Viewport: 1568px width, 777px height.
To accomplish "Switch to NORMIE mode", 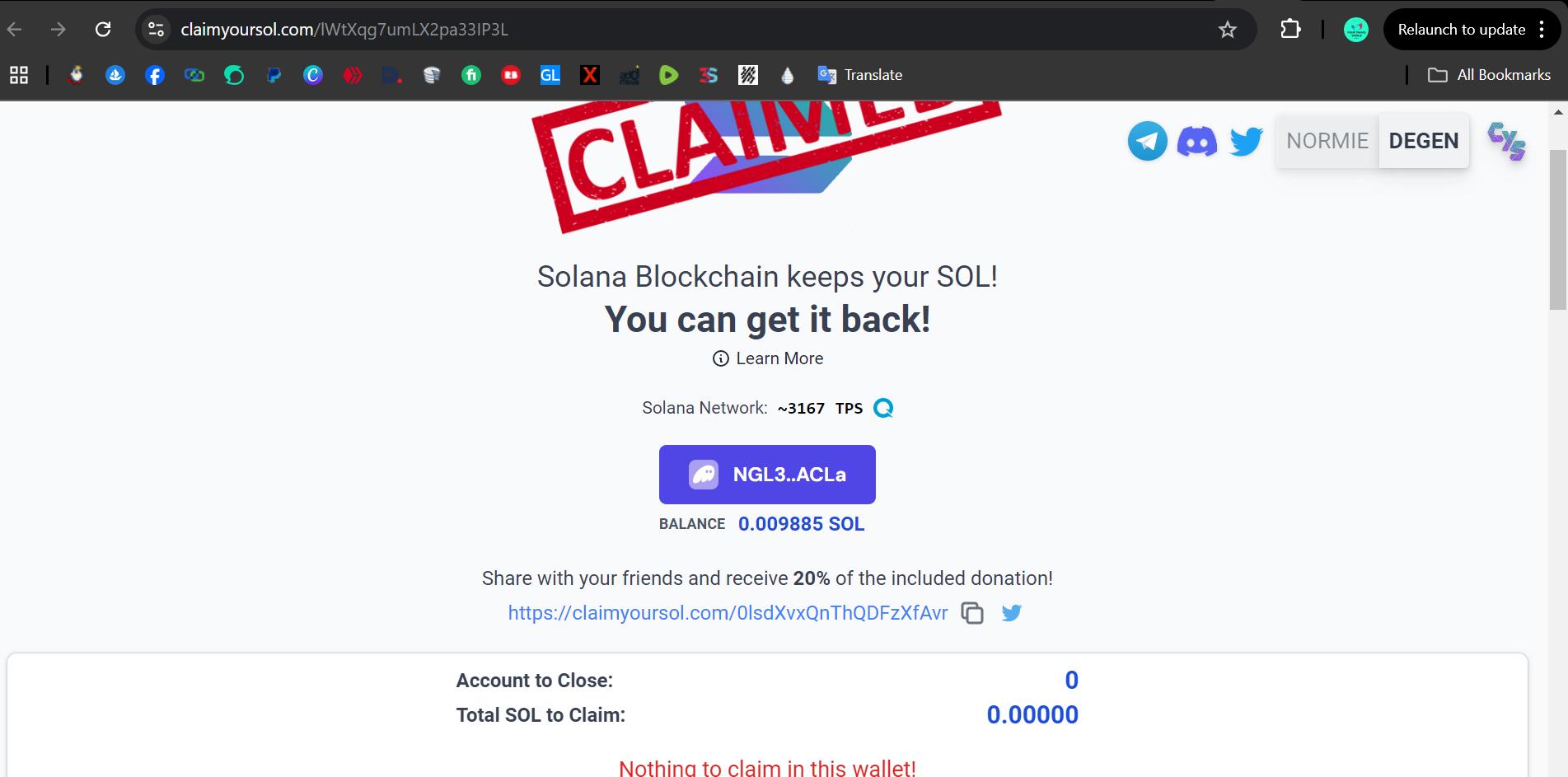I will 1327,141.
